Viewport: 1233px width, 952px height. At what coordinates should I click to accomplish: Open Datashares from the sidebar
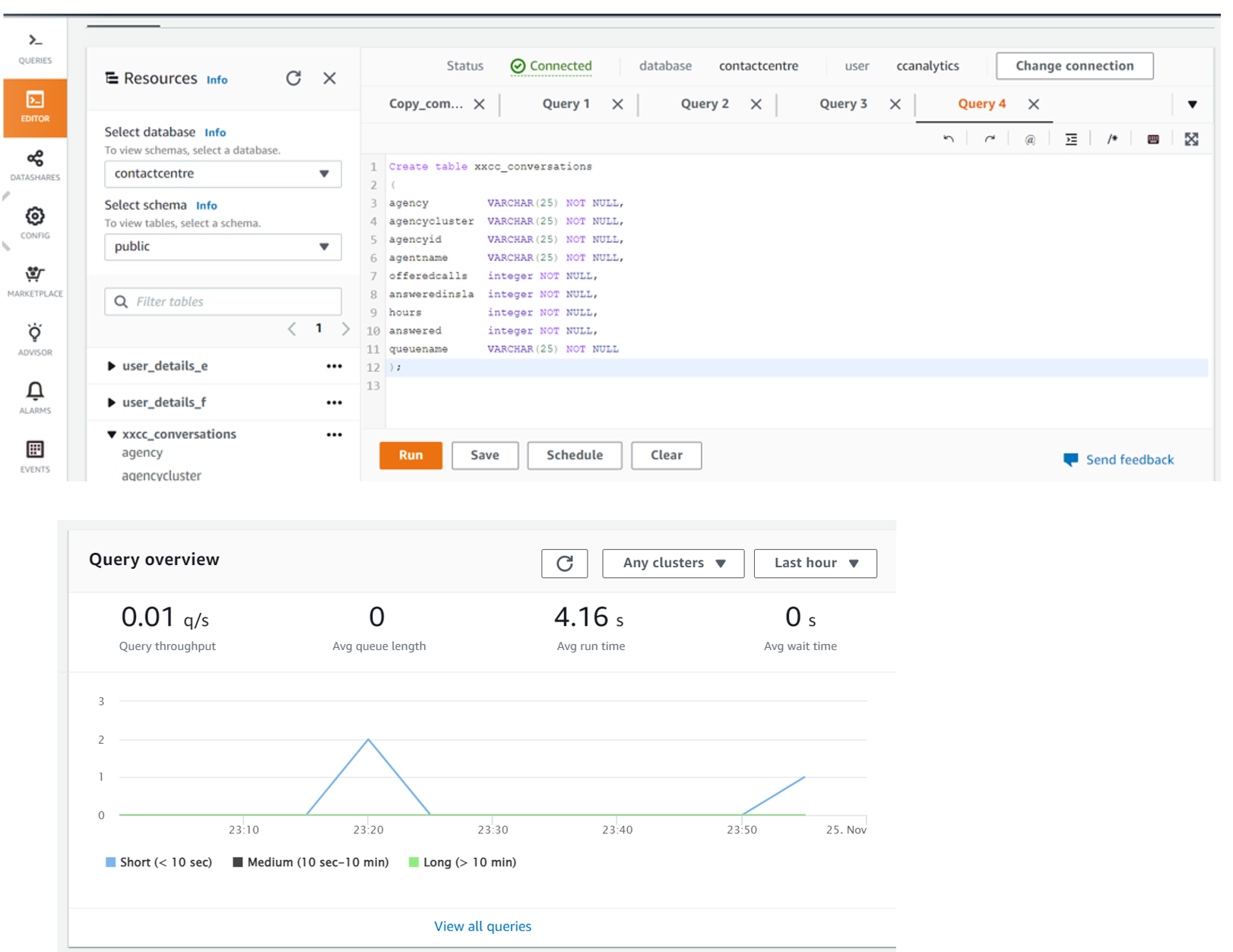35,165
